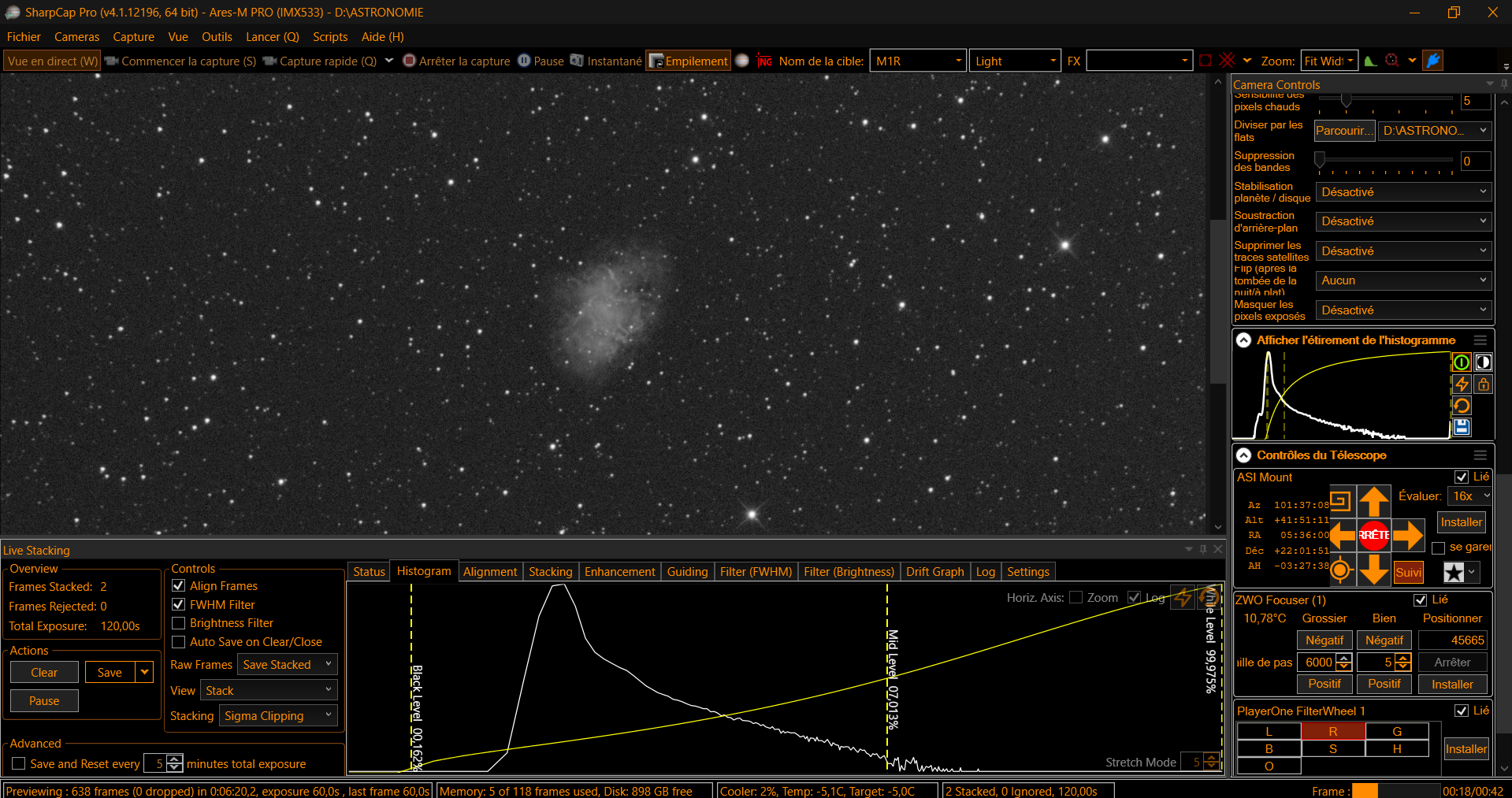Adjust the Sensibilité des pixels chauds slider

coord(1346,100)
